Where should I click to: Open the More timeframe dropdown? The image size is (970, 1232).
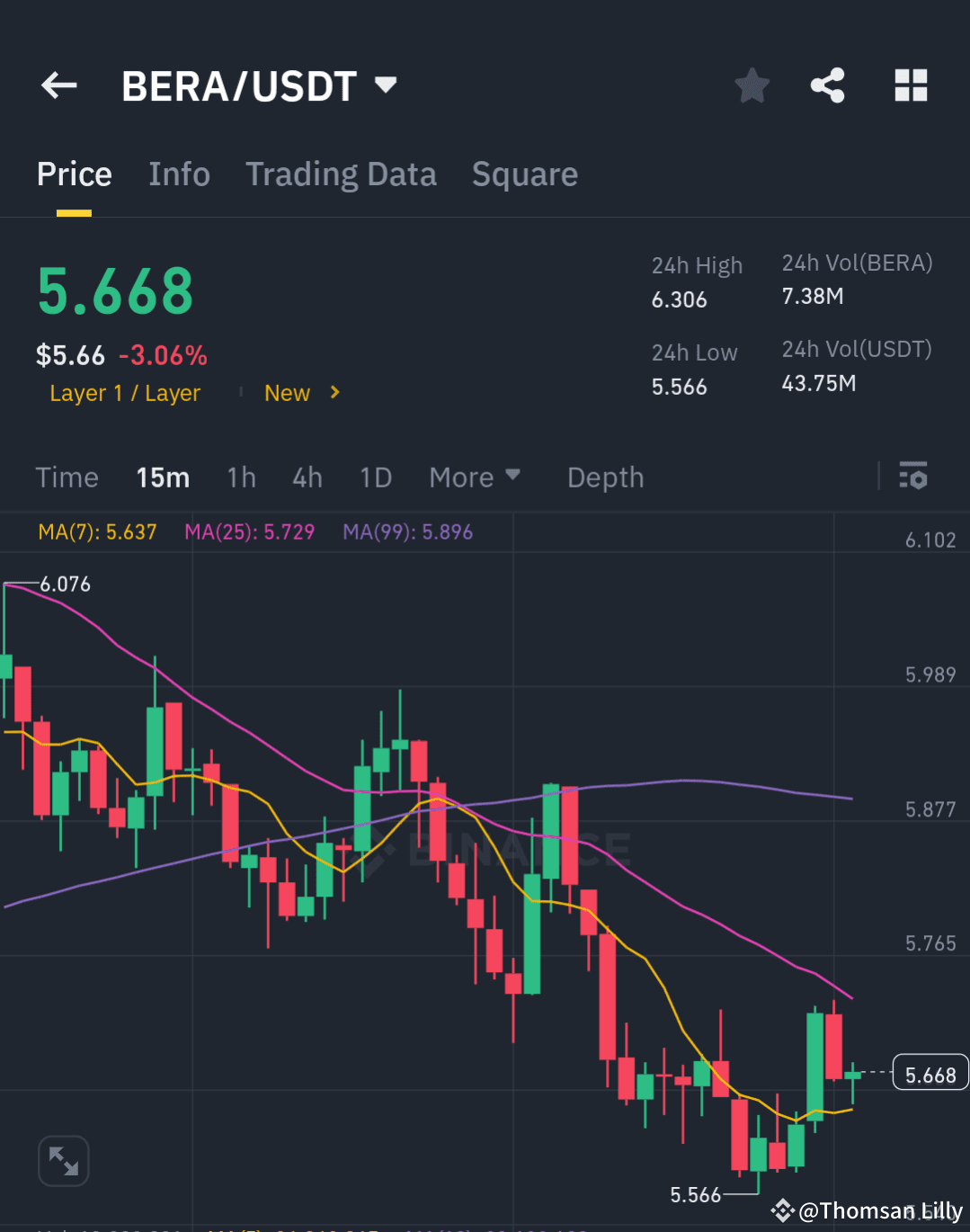475,477
